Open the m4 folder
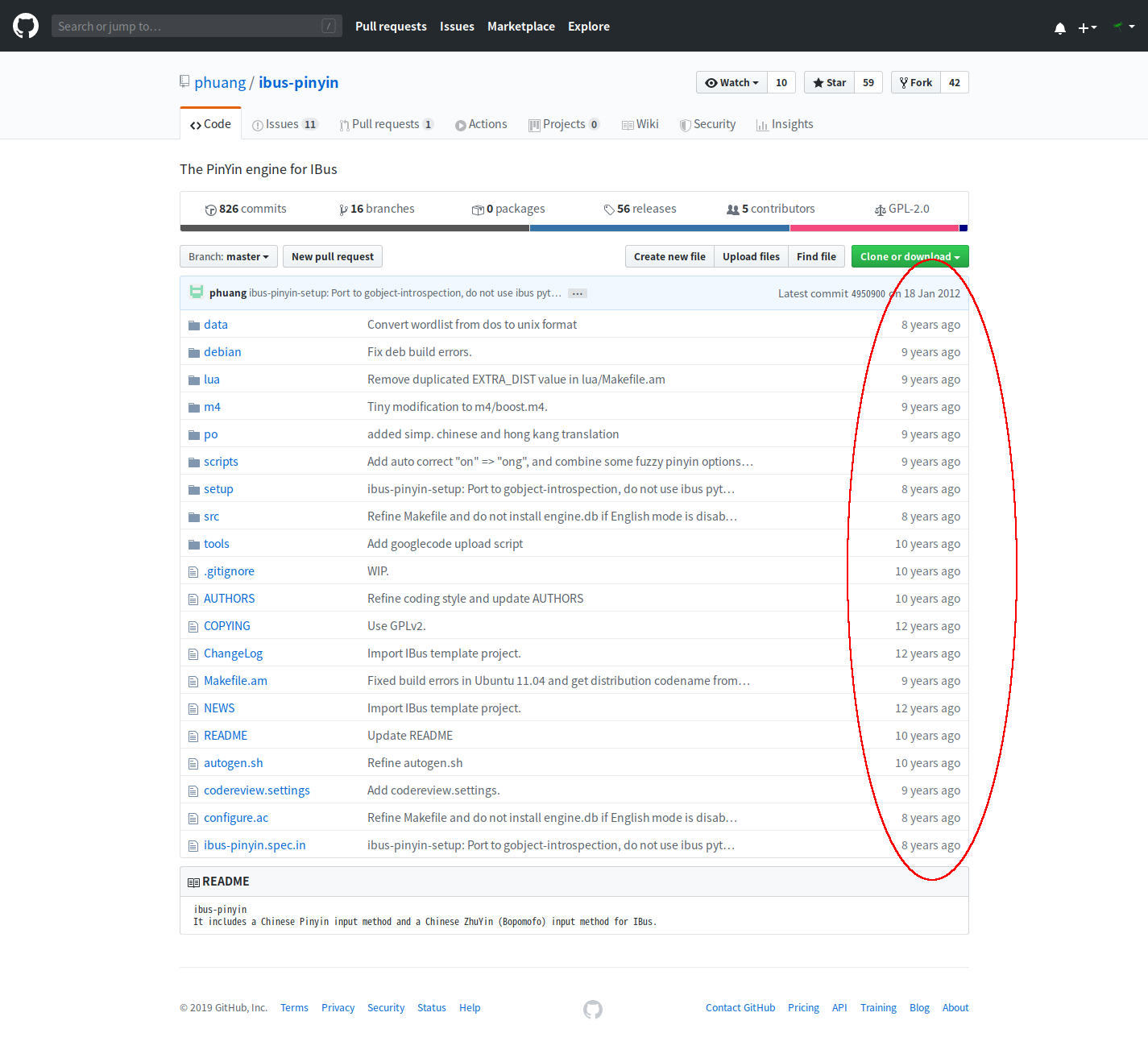 [212, 407]
